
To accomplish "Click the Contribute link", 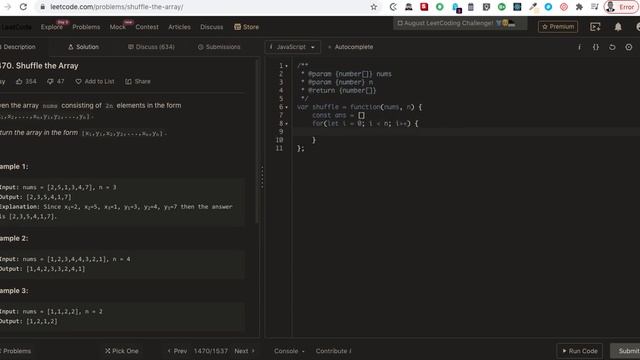I will pos(333,351).
